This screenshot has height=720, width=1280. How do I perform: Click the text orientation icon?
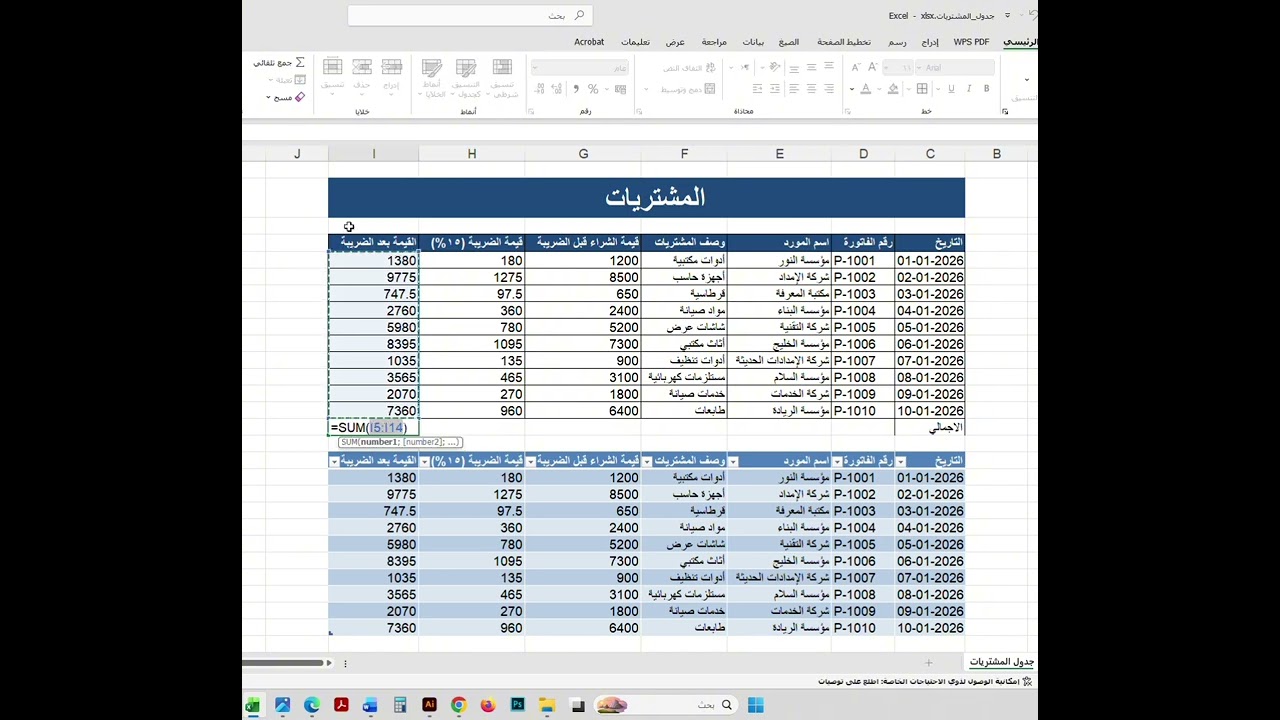[x=774, y=67]
